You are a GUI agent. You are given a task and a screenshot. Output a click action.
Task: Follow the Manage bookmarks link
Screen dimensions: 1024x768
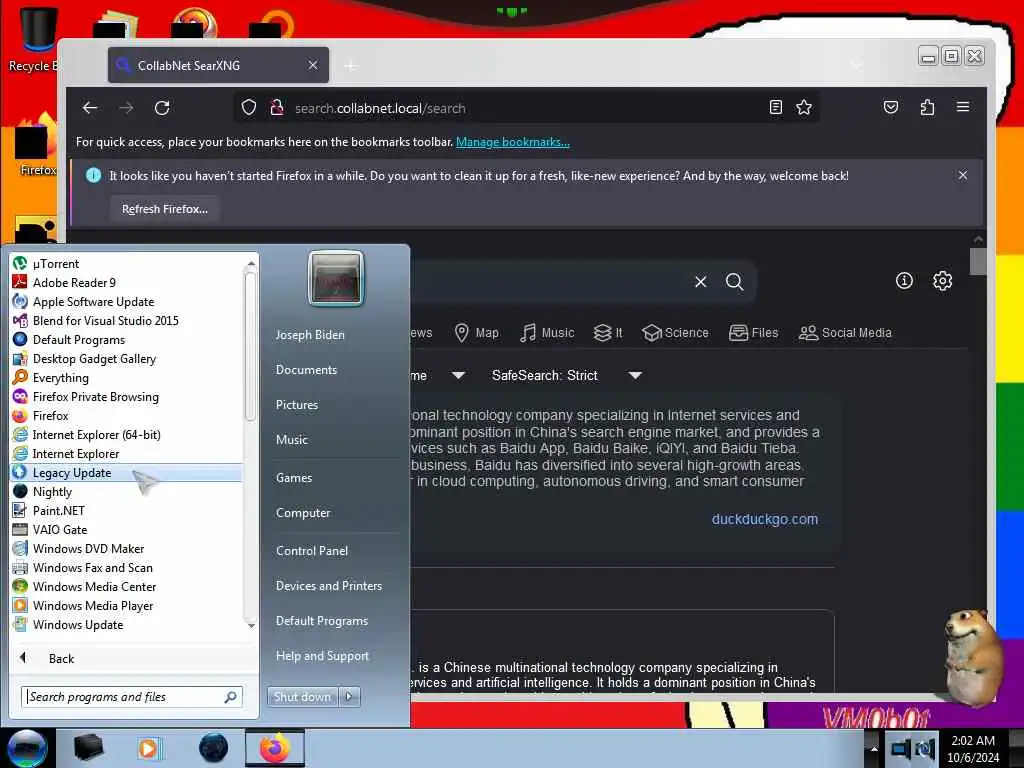point(513,142)
